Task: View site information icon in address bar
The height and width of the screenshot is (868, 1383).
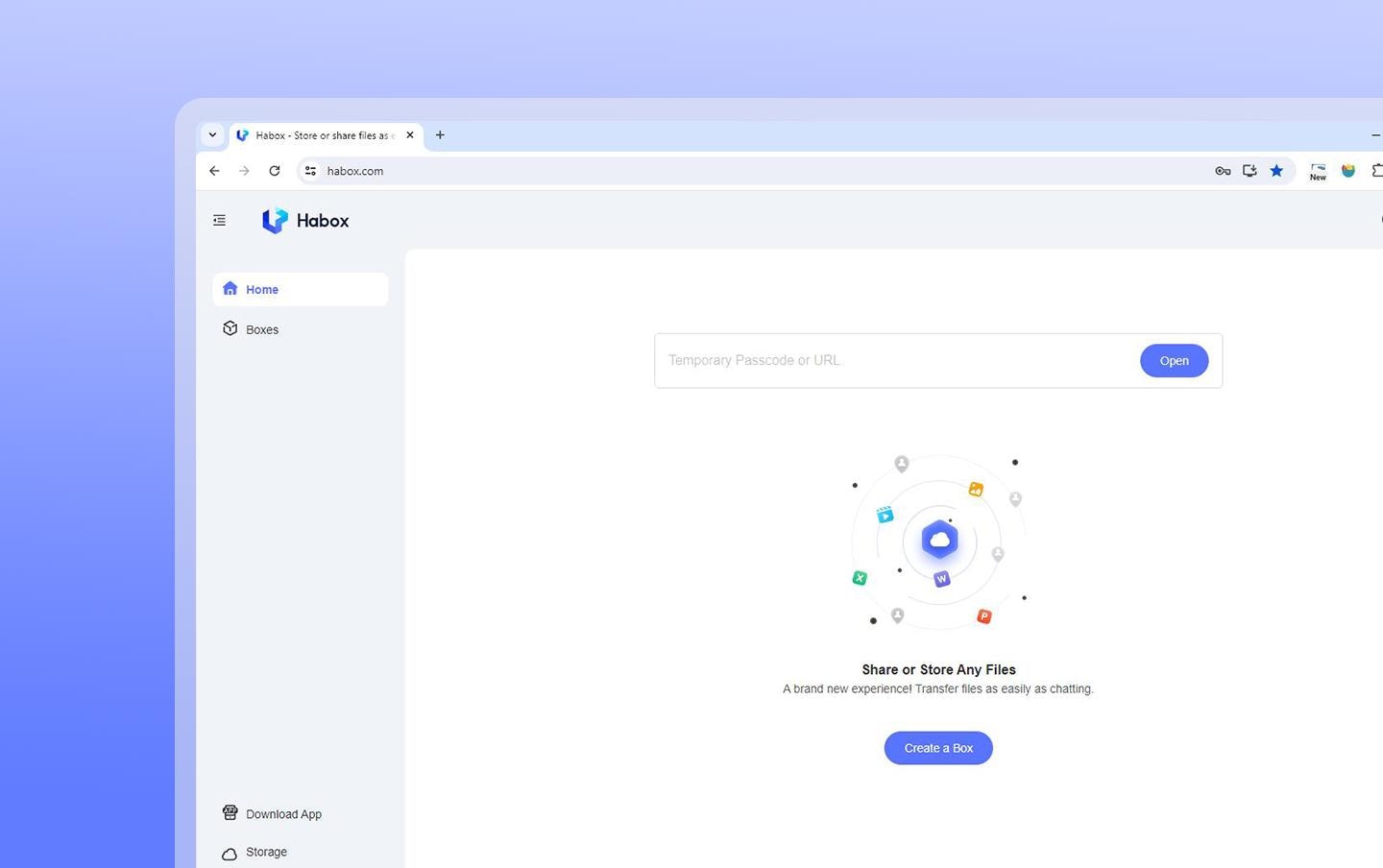Action: [310, 171]
